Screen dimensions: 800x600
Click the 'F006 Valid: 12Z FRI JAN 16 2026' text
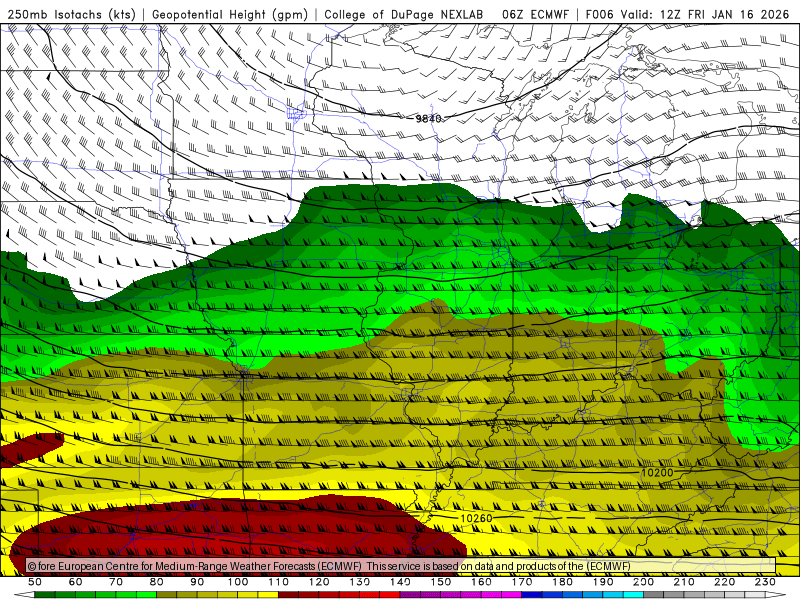(x=687, y=15)
